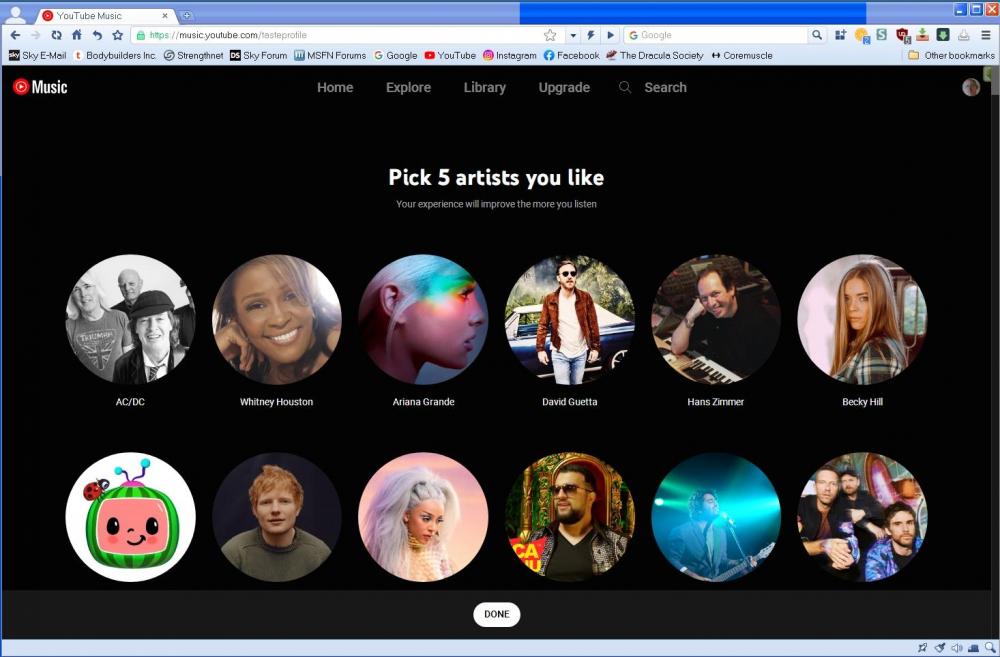
Task: Open Strengthnet bookmark
Action: [x=194, y=55]
